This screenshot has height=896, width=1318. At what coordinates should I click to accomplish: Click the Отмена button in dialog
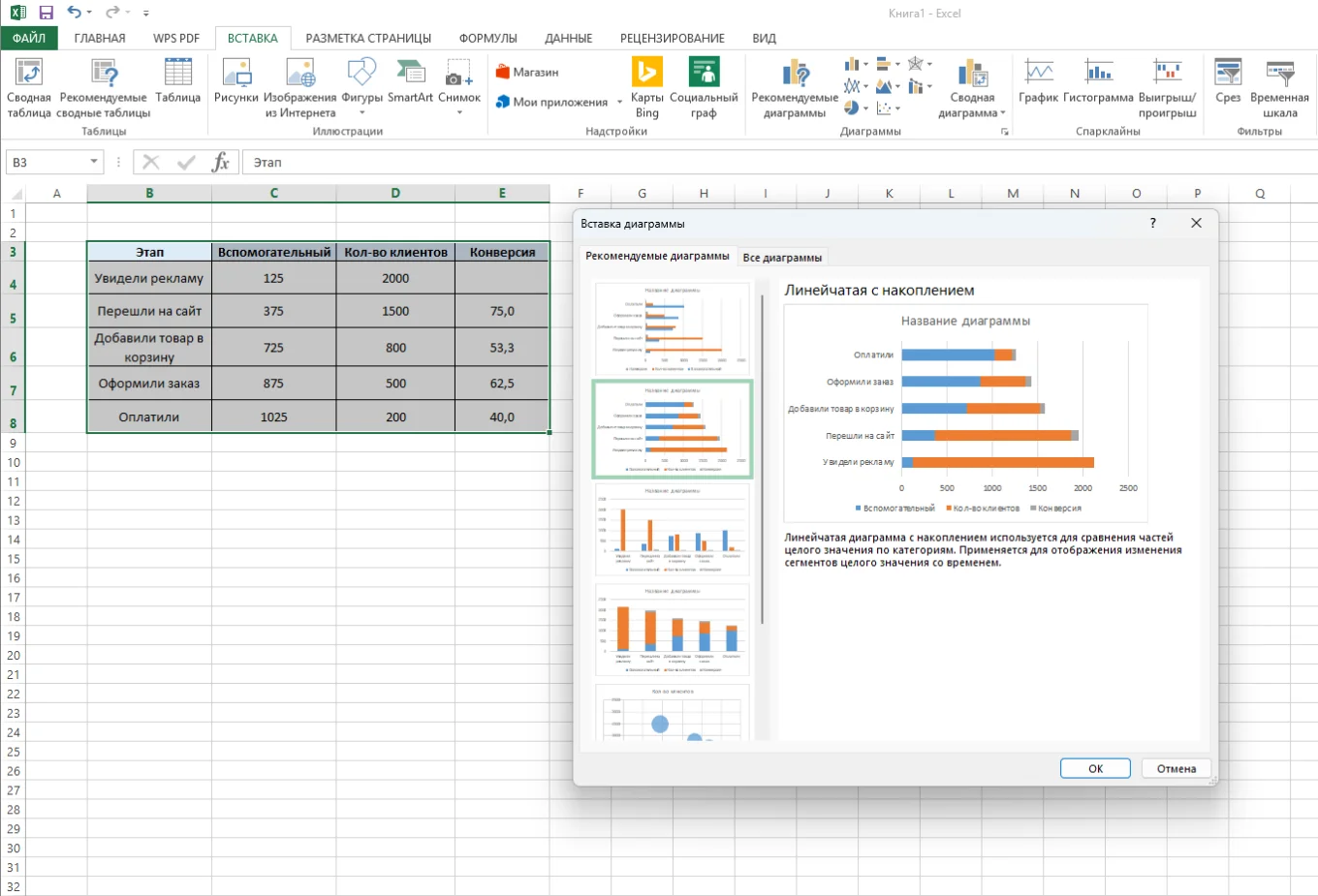pos(1176,768)
